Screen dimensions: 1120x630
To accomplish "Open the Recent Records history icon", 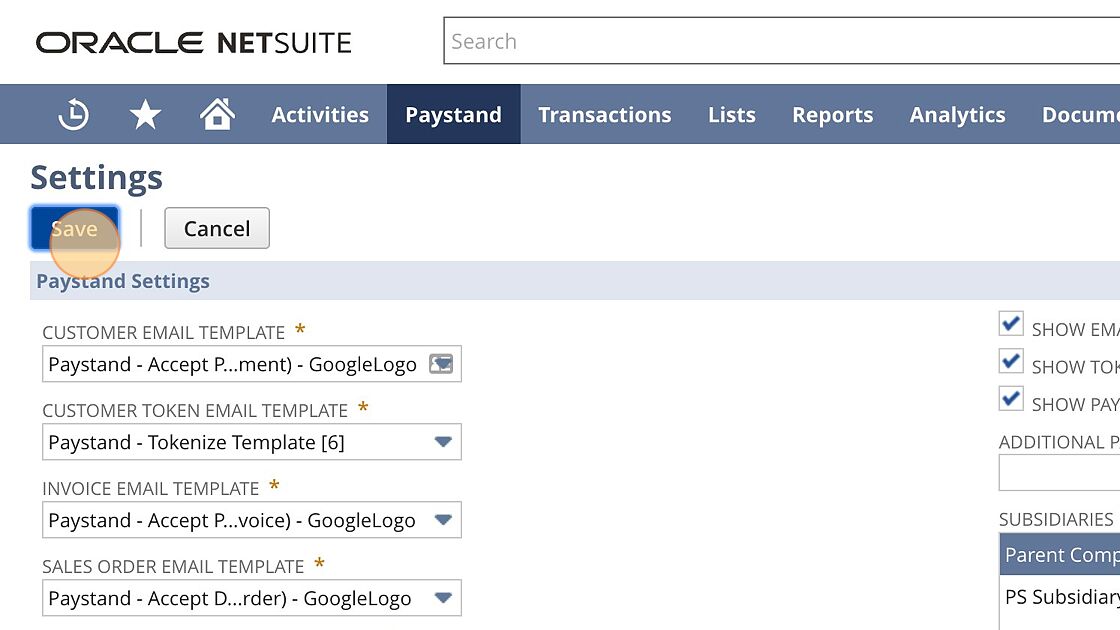I will coord(74,114).
